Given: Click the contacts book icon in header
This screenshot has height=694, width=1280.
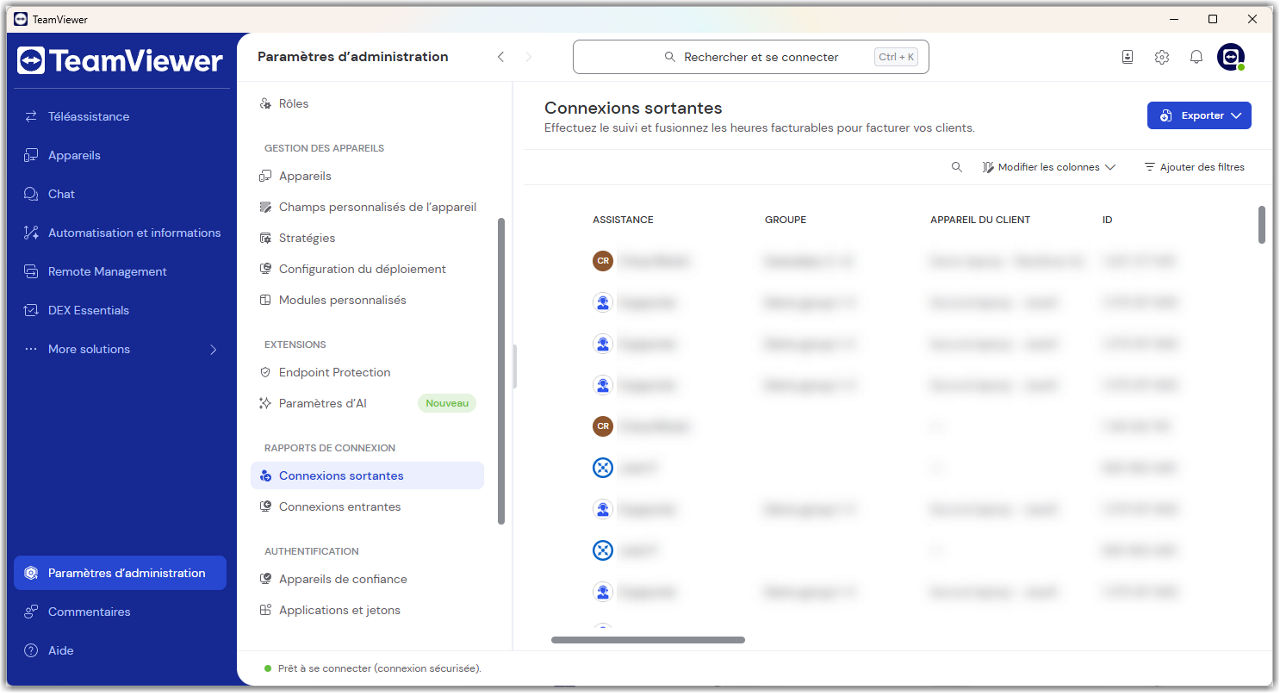Looking at the screenshot, I should pyautogui.click(x=1127, y=57).
